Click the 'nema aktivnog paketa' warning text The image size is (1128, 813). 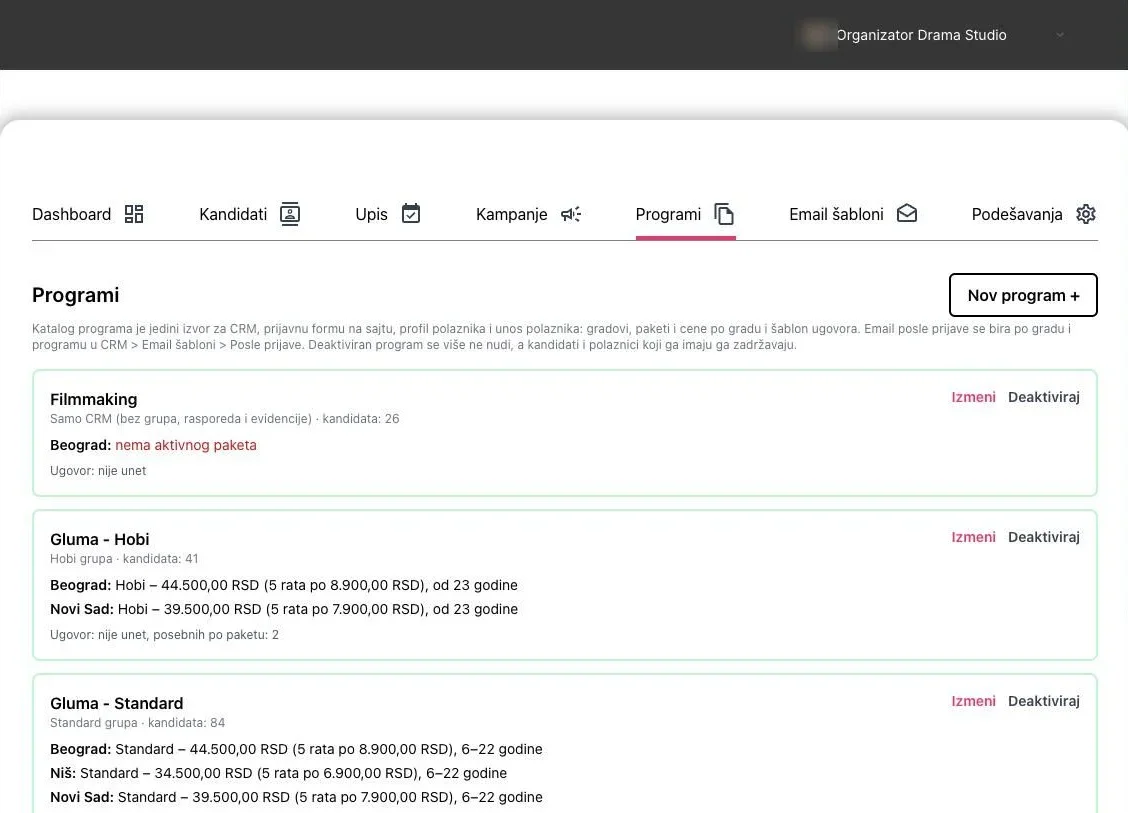click(x=186, y=445)
